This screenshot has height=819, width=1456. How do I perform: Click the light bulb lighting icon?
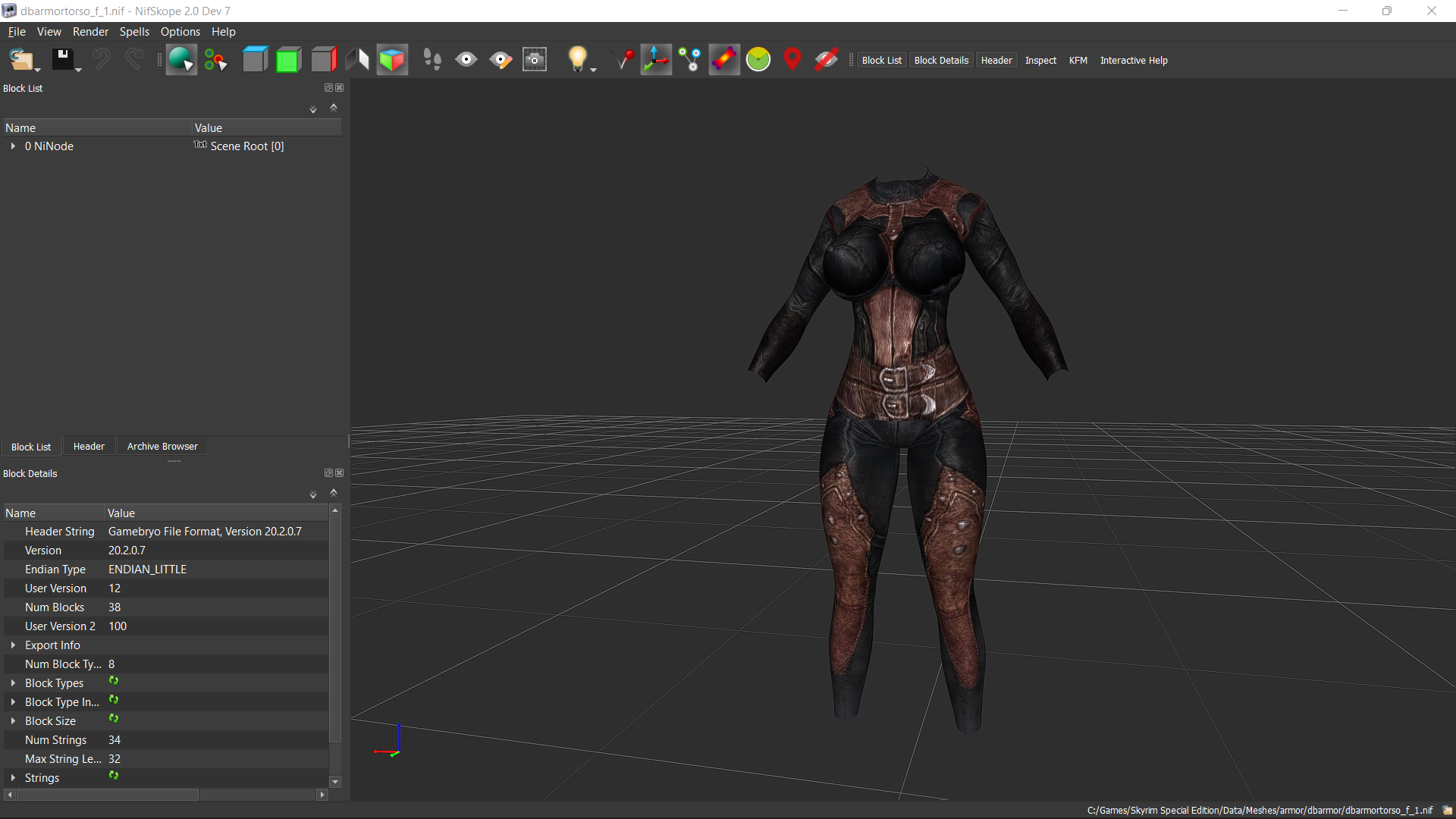[x=578, y=59]
